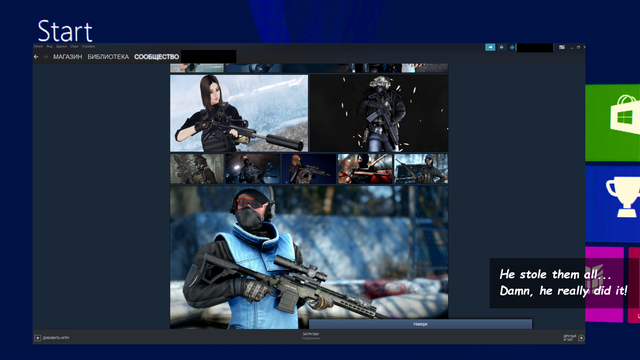Open the thumbnail with a red car

(365, 169)
